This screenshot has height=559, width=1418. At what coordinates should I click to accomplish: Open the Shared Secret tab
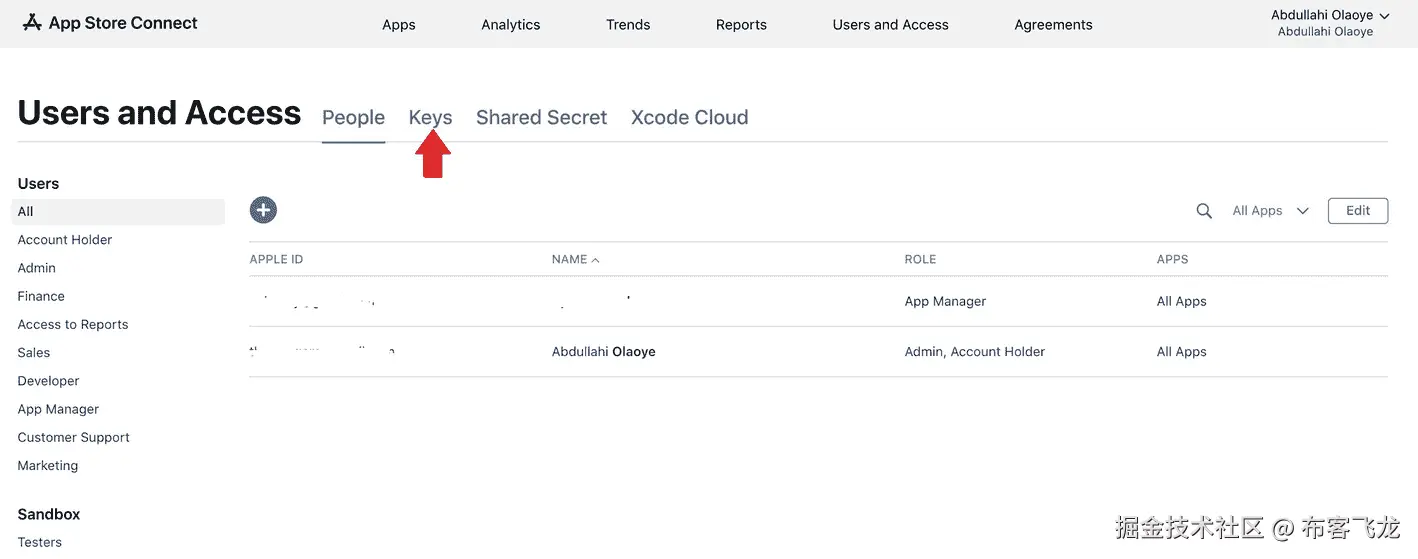541,117
